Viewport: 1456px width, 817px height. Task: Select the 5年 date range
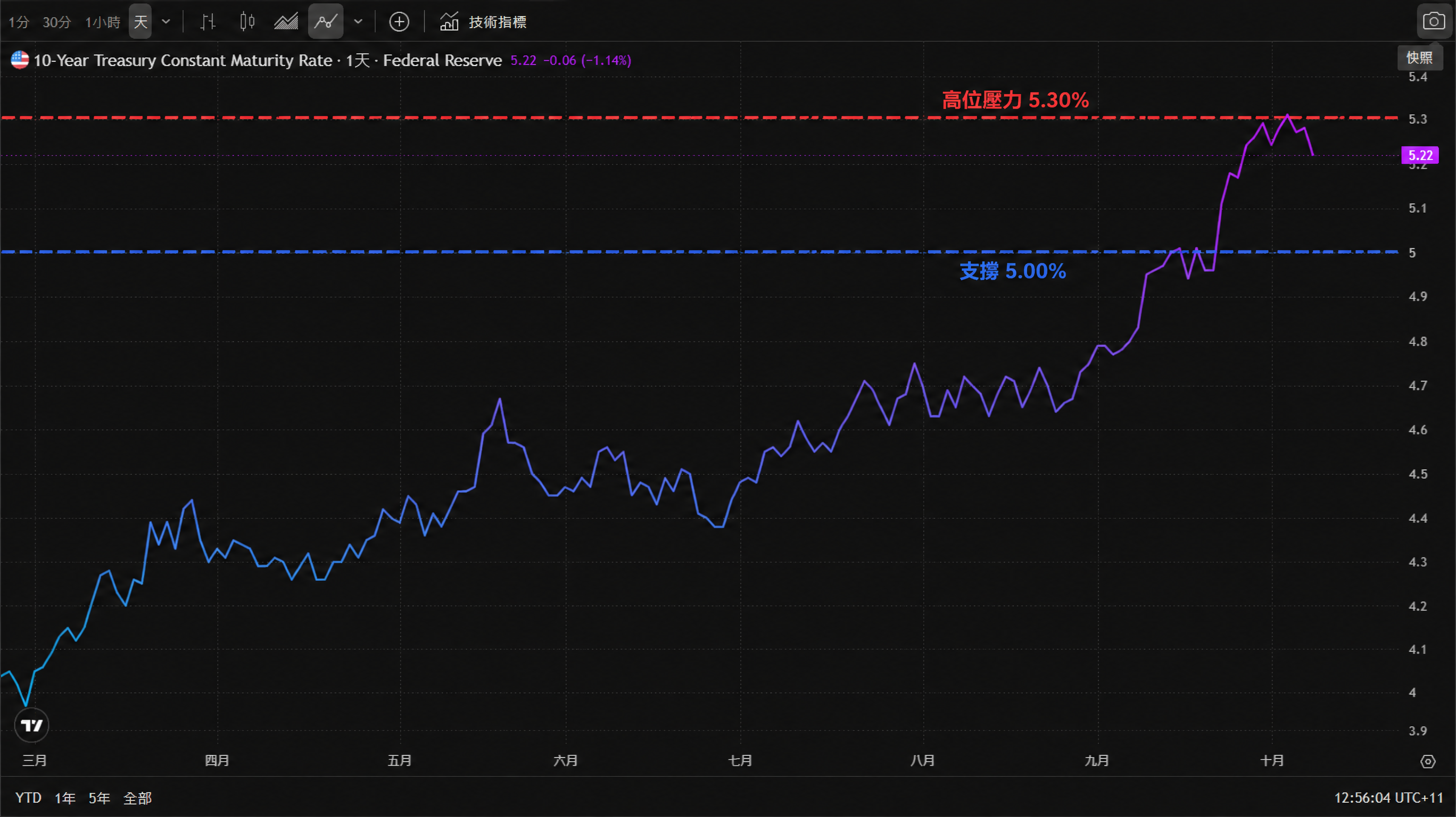click(x=99, y=798)
